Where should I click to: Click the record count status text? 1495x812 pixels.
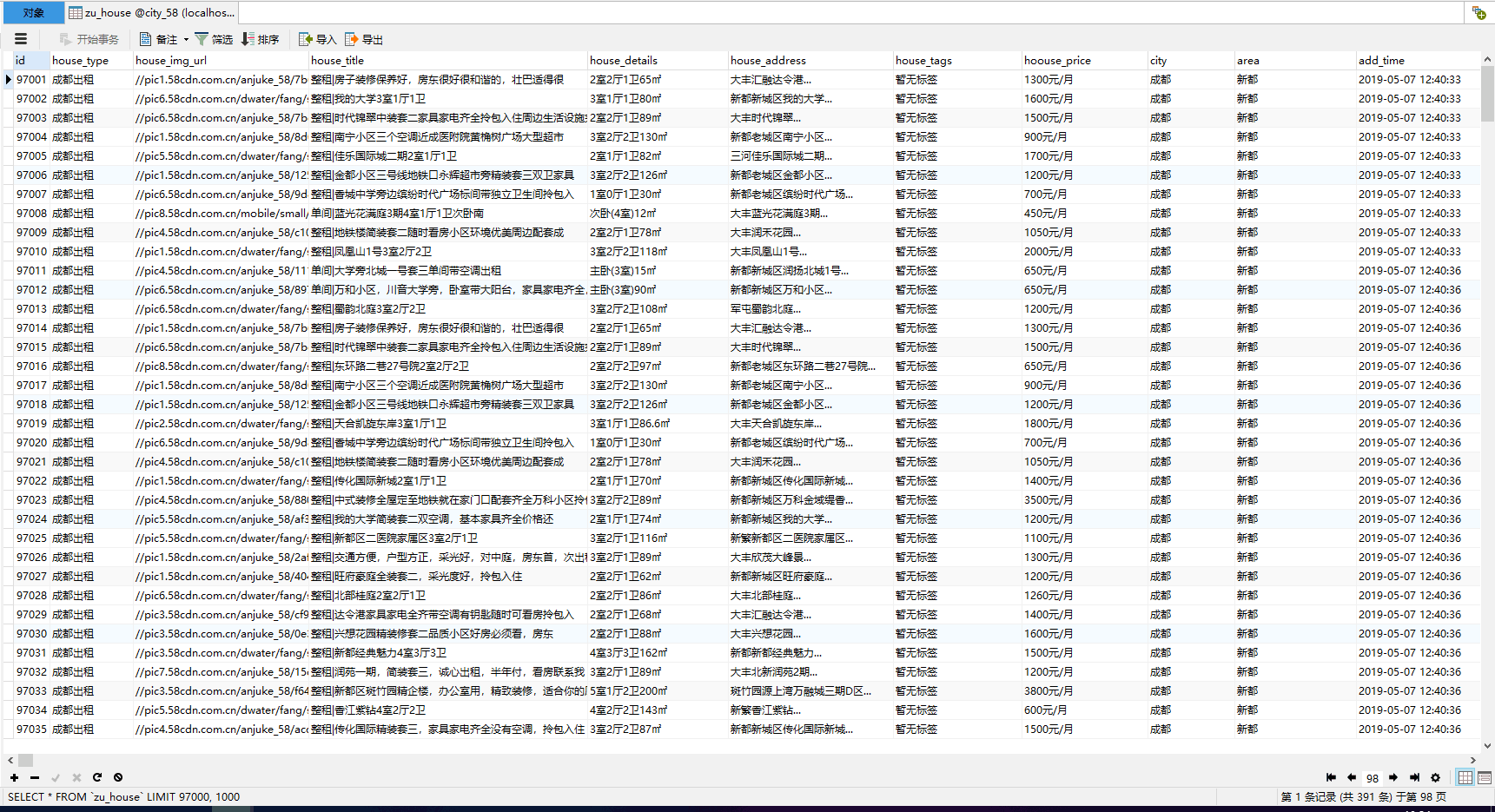pyautogui.click(x=1363, y=796)
